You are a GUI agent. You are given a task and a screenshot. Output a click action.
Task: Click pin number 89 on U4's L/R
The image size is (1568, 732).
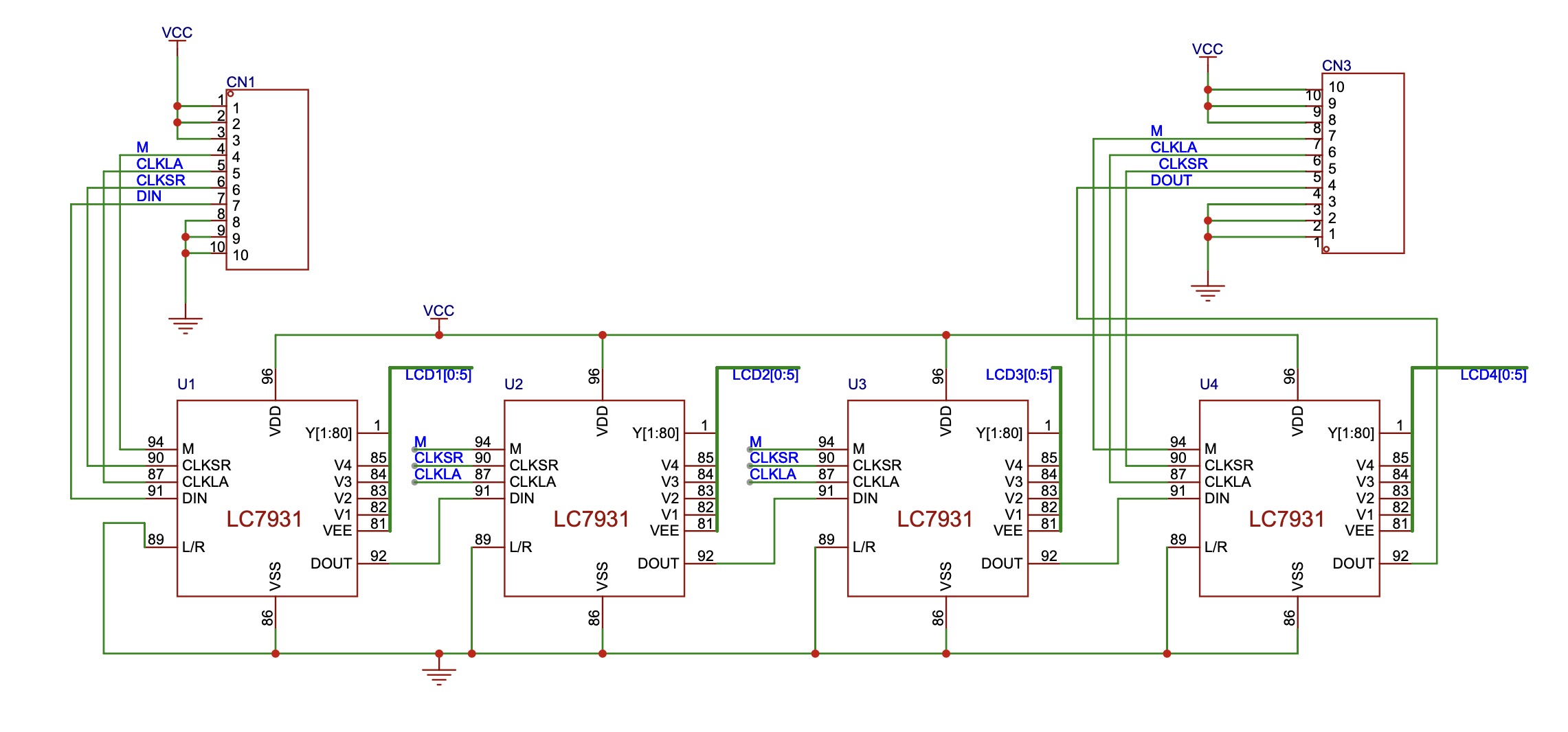point(1178,540)
